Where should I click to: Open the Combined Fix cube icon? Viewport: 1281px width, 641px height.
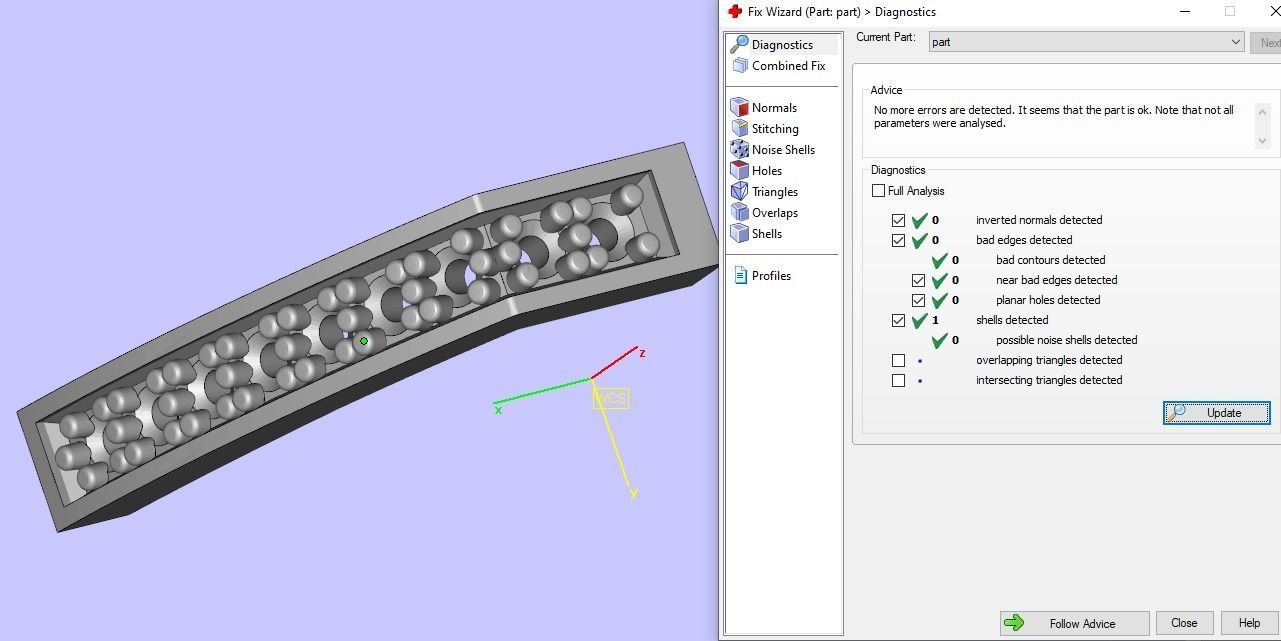[740, 65]
